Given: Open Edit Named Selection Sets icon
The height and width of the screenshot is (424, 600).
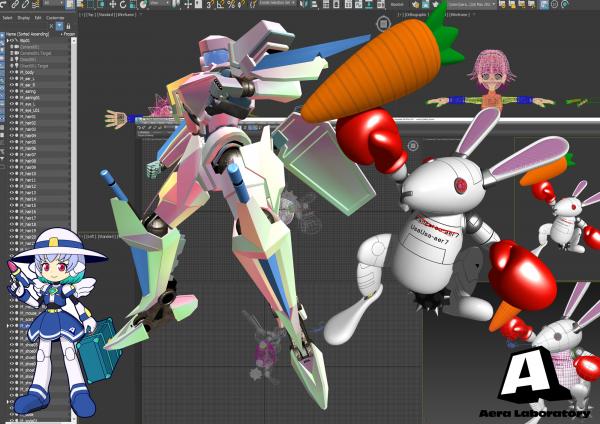Looking at the screenshot, I should (253, 4).
